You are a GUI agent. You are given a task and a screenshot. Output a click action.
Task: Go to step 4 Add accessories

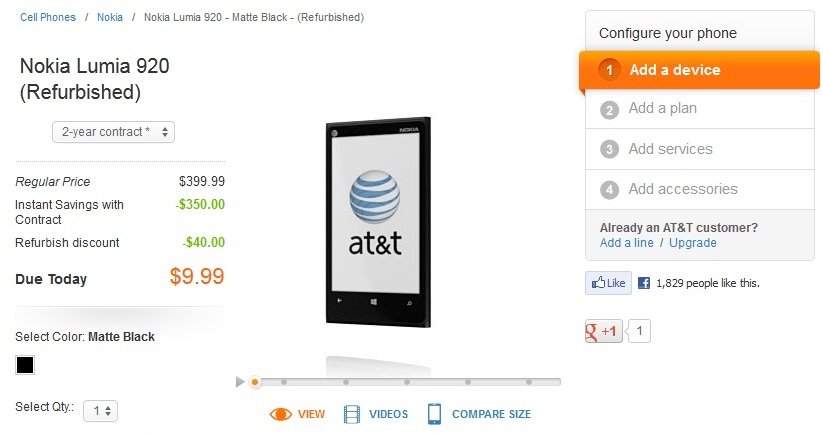coord(700,189)
